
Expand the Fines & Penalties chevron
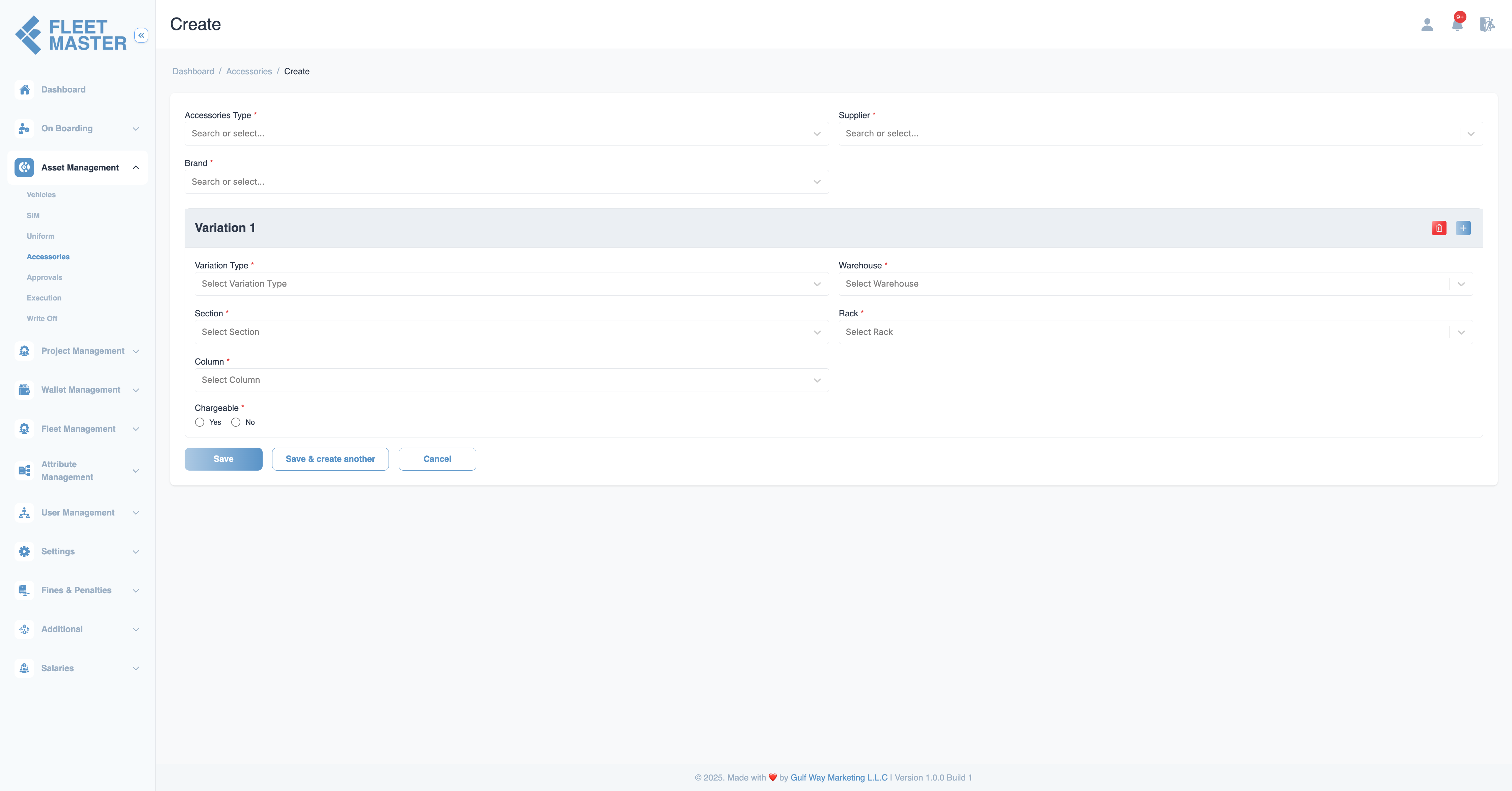click(136, 591)
